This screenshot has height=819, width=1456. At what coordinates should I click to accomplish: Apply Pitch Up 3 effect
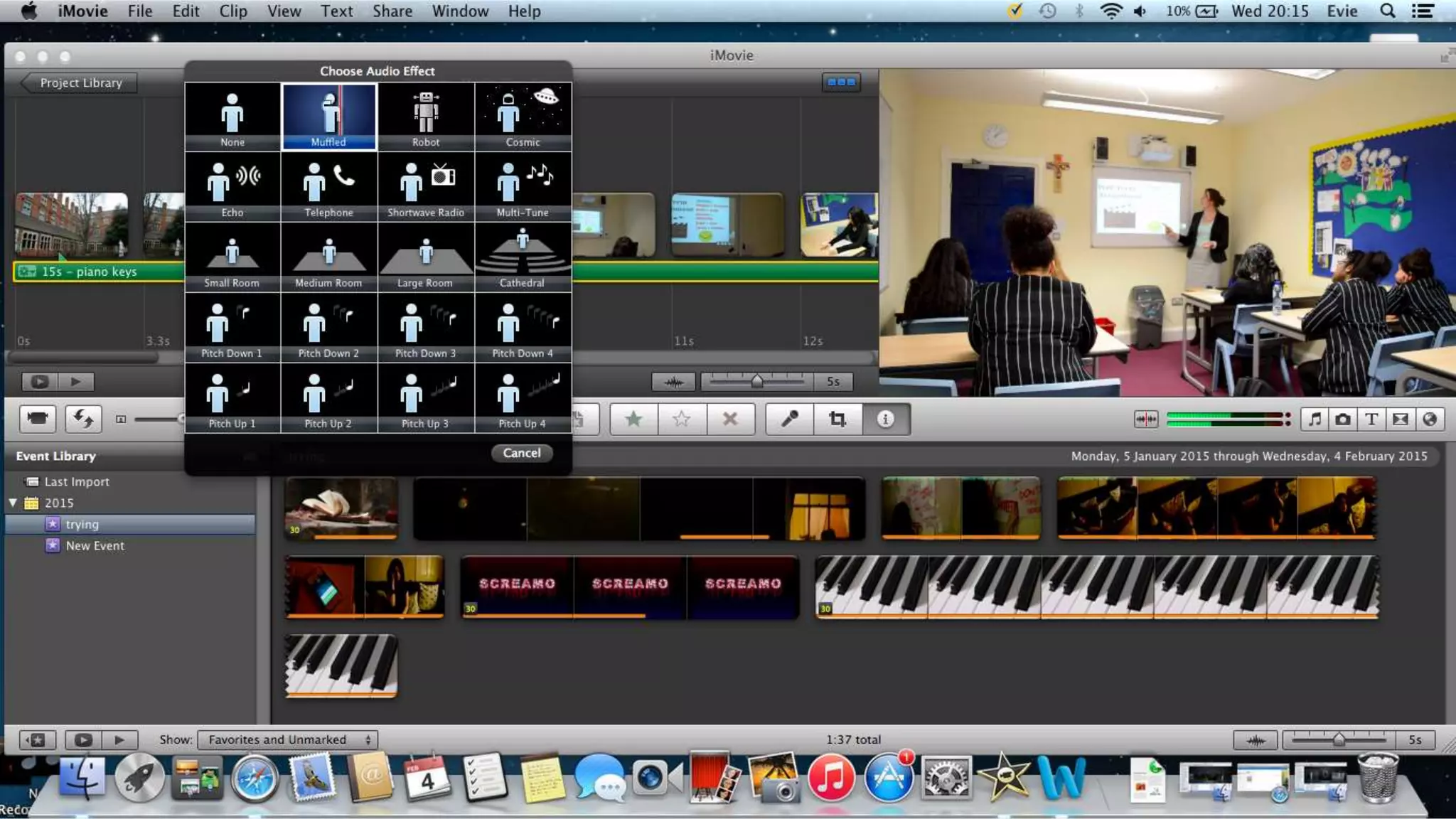click(x=426, y=398)
